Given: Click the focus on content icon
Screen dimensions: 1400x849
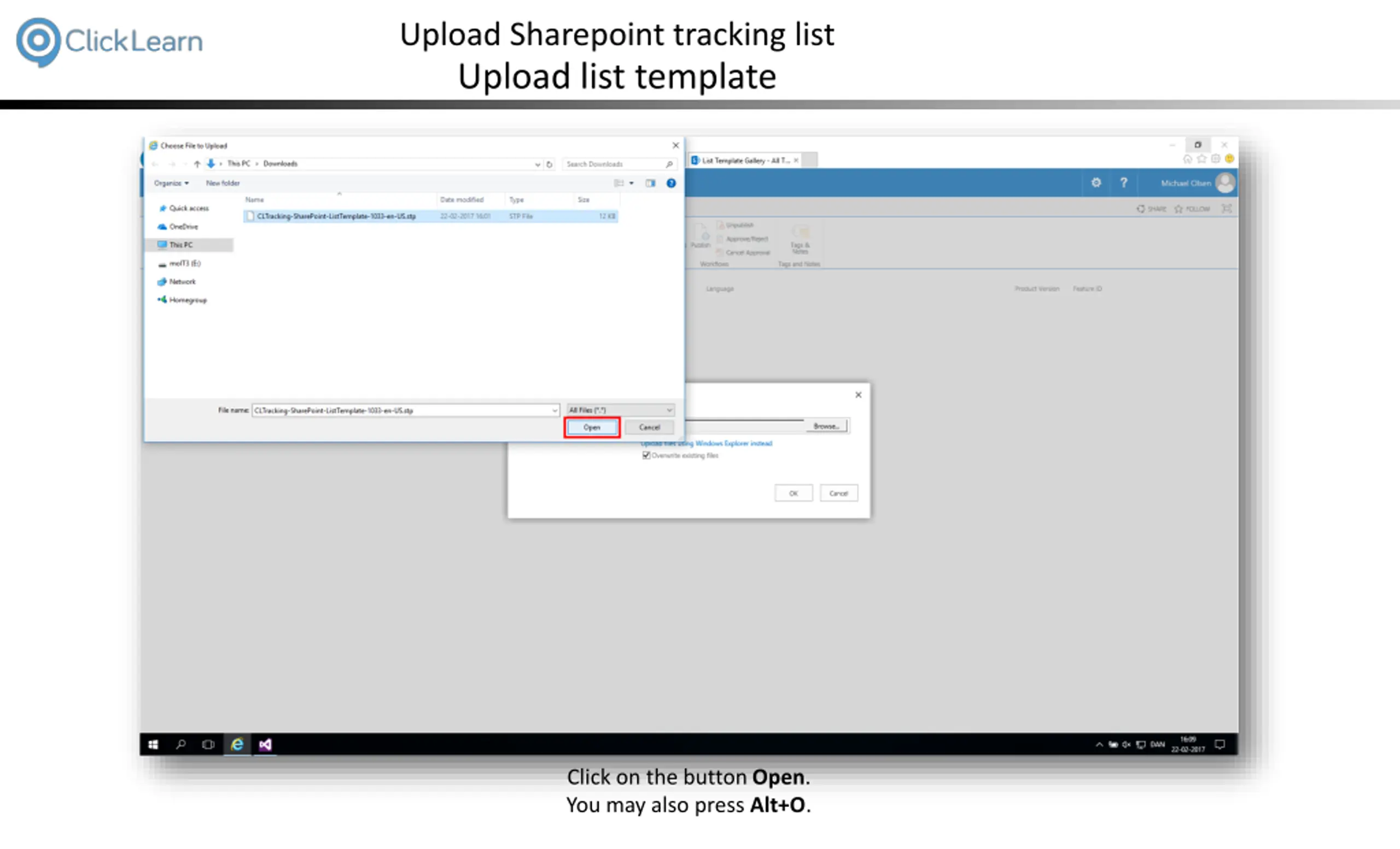Looking at the screenshot, I should pos(1226,209).
